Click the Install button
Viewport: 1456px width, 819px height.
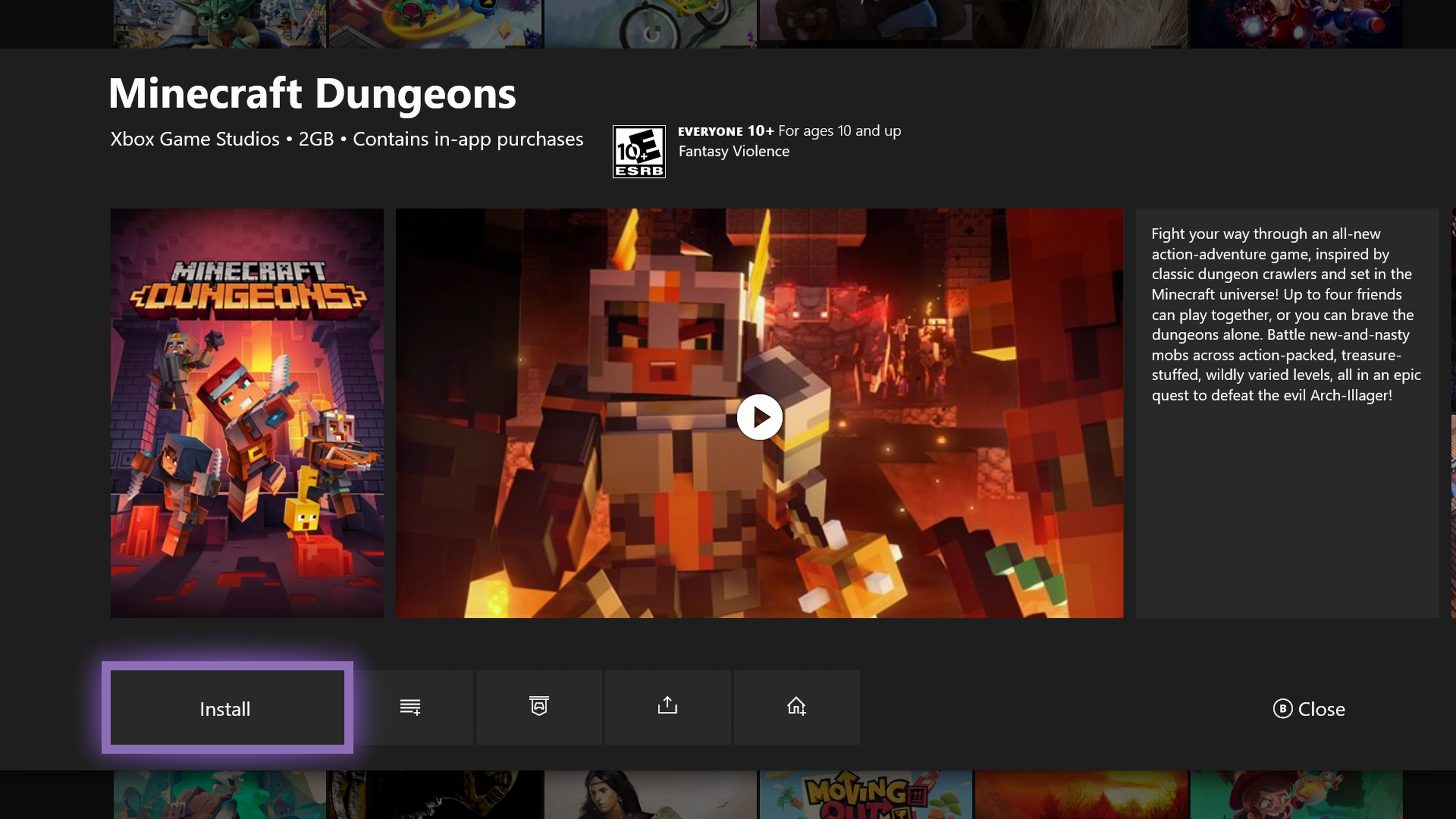pos(227,708)
